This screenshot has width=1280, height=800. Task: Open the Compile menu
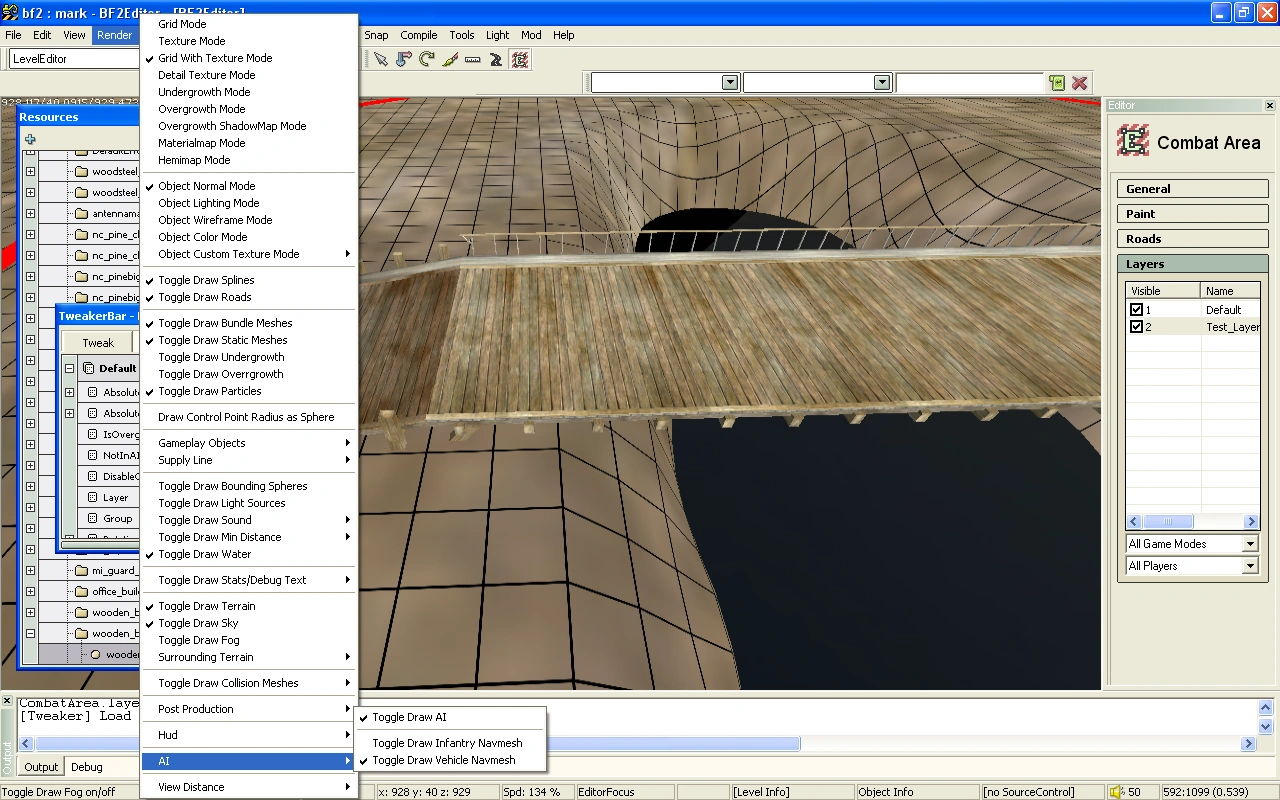click(x=418, y=35)
